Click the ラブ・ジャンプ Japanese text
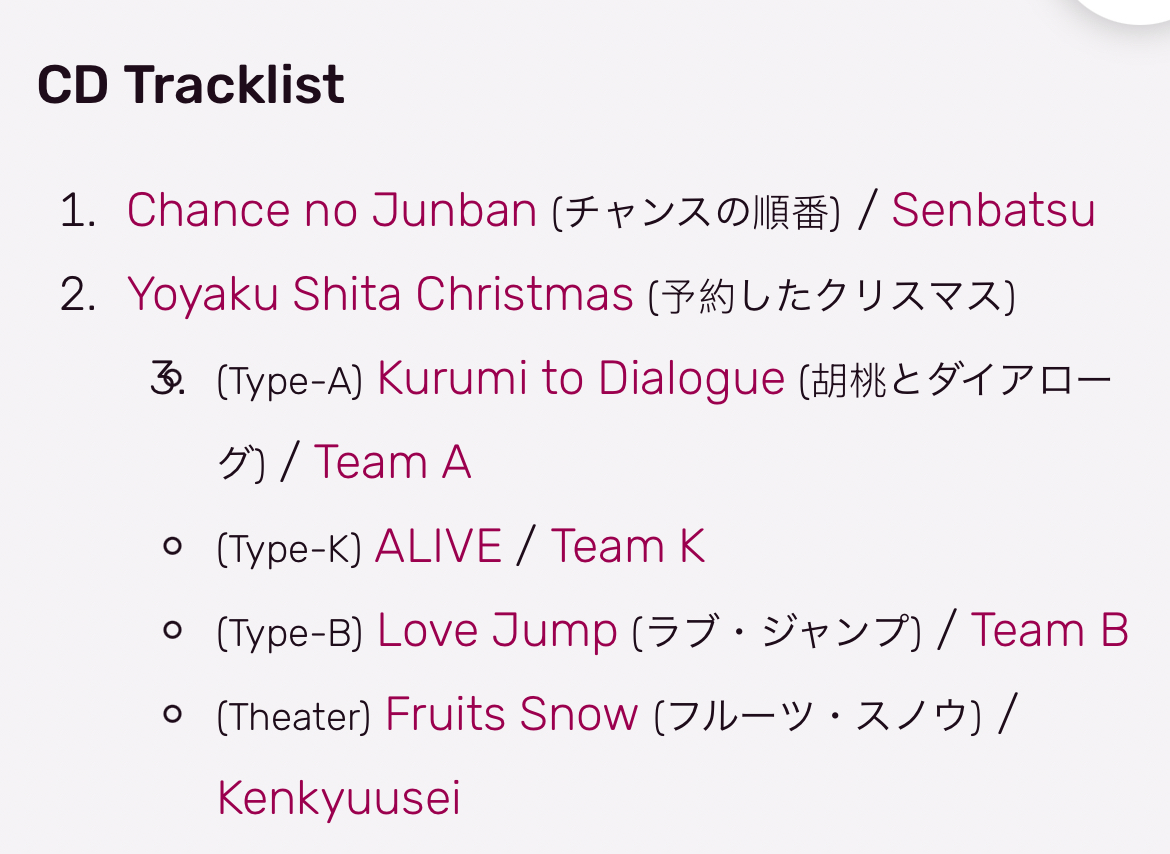Image resolution: width=1170 pixels, height=854 pixels. coord(777,633)
